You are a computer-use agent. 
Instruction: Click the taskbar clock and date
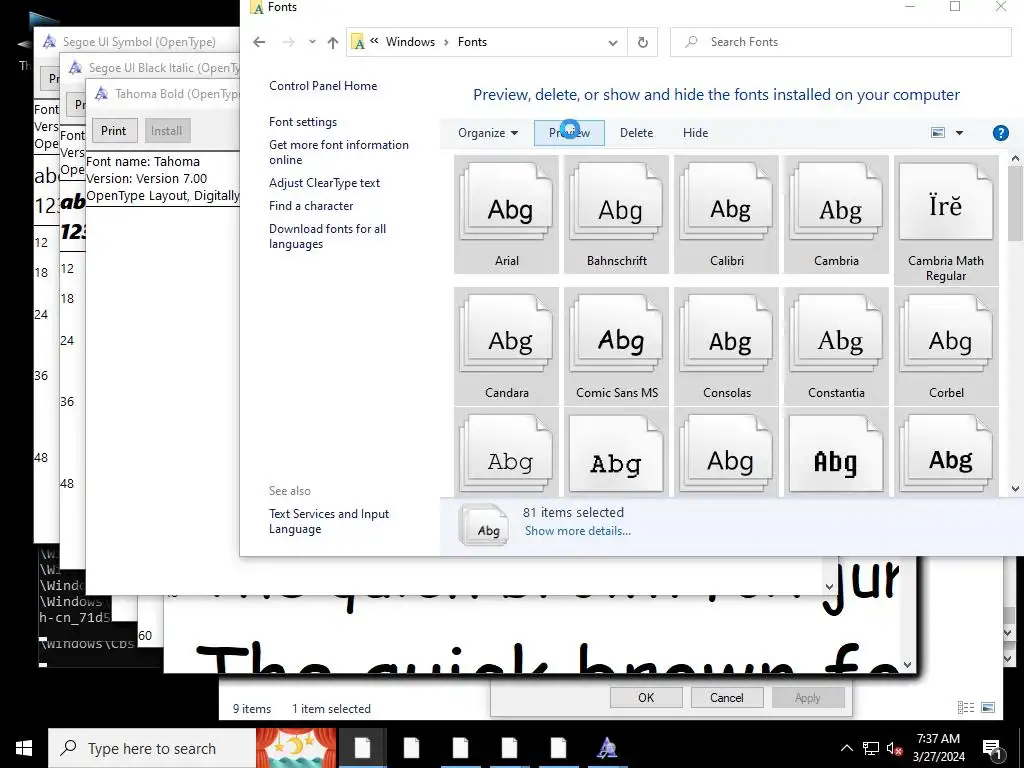click(938, 748)
